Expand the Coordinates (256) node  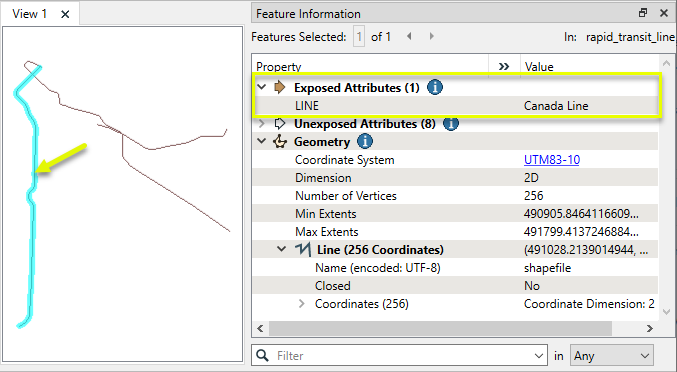click(301, 304)
